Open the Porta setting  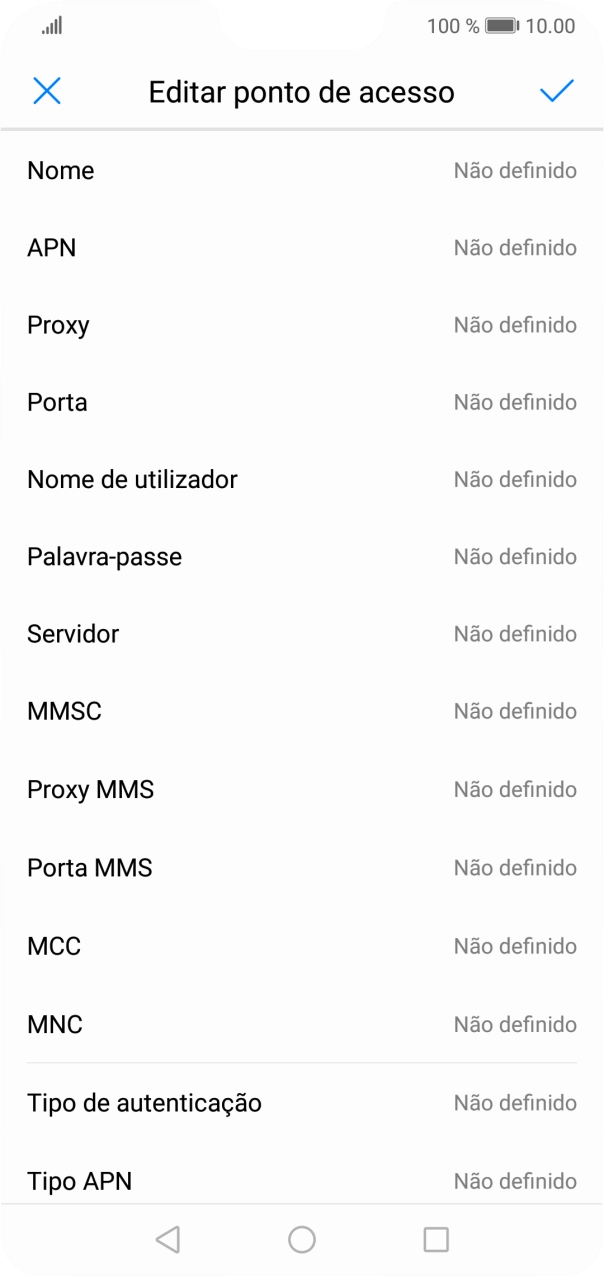point(302,402)
